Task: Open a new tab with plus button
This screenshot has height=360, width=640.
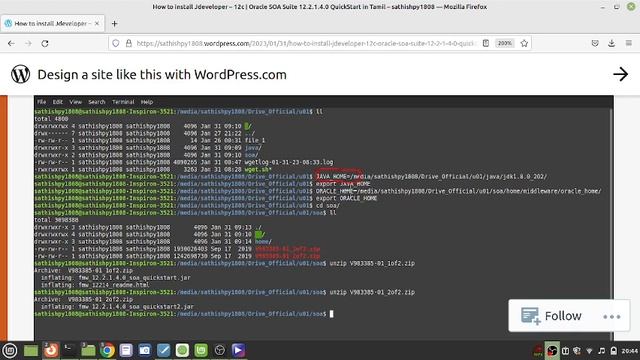Action: point(115,24)
